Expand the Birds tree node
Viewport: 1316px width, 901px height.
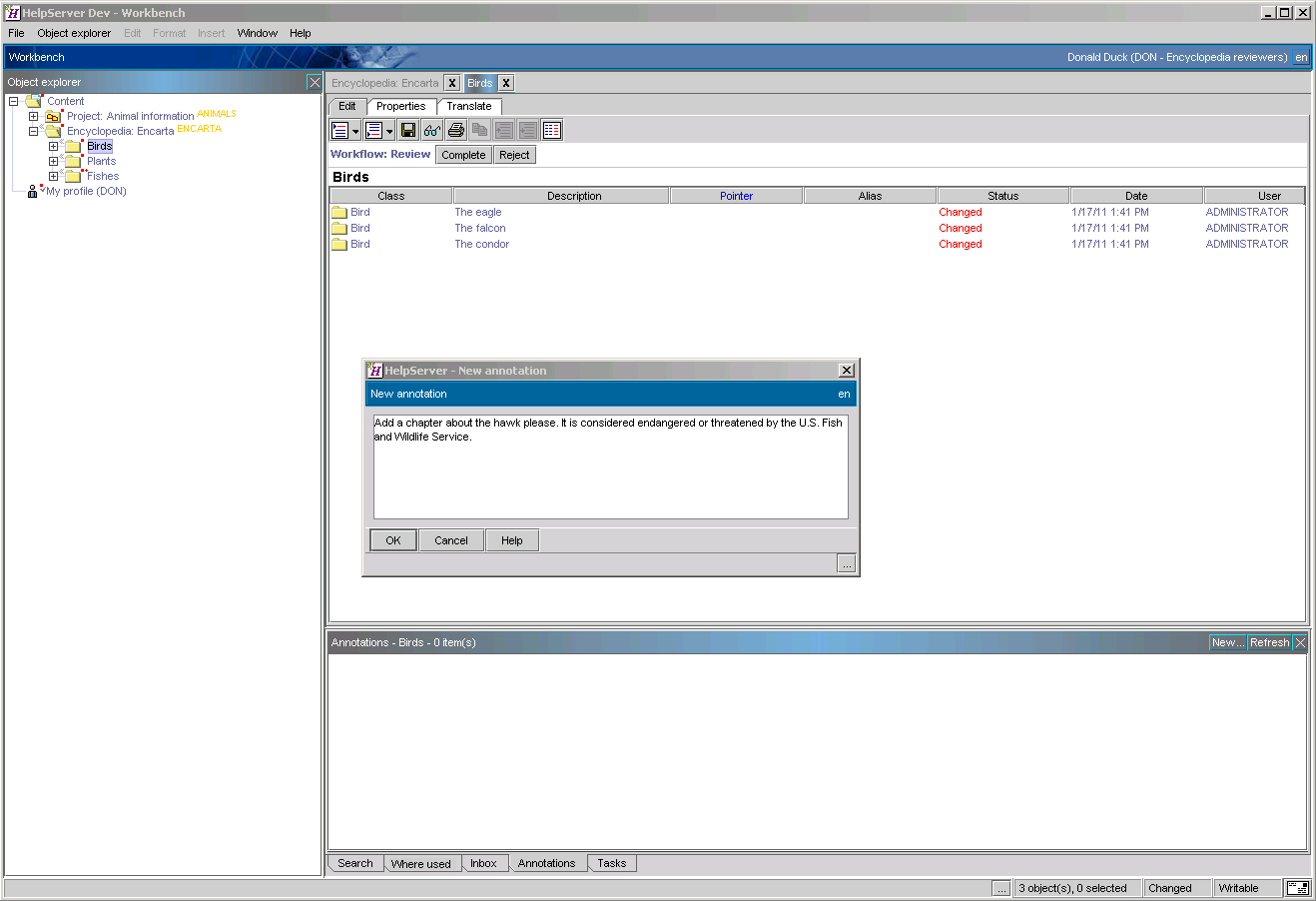tap(53, 146)
